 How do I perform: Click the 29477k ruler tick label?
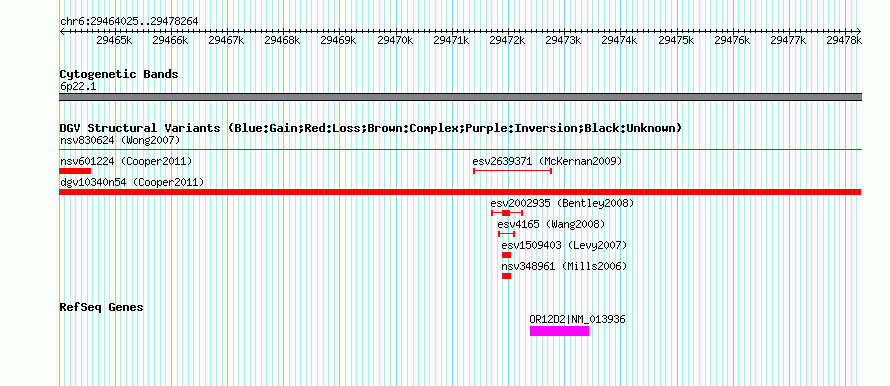tap(789, 40)
